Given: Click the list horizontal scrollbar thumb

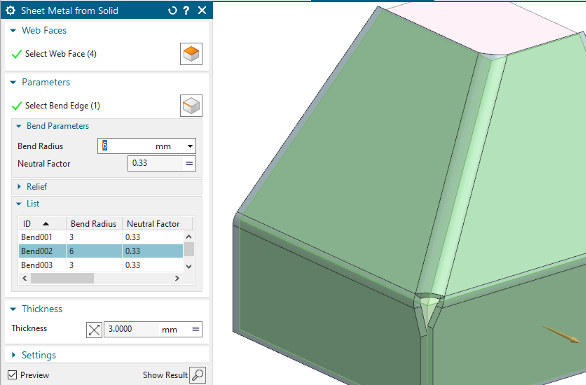Looking at the screenshot, I should 62,278.
